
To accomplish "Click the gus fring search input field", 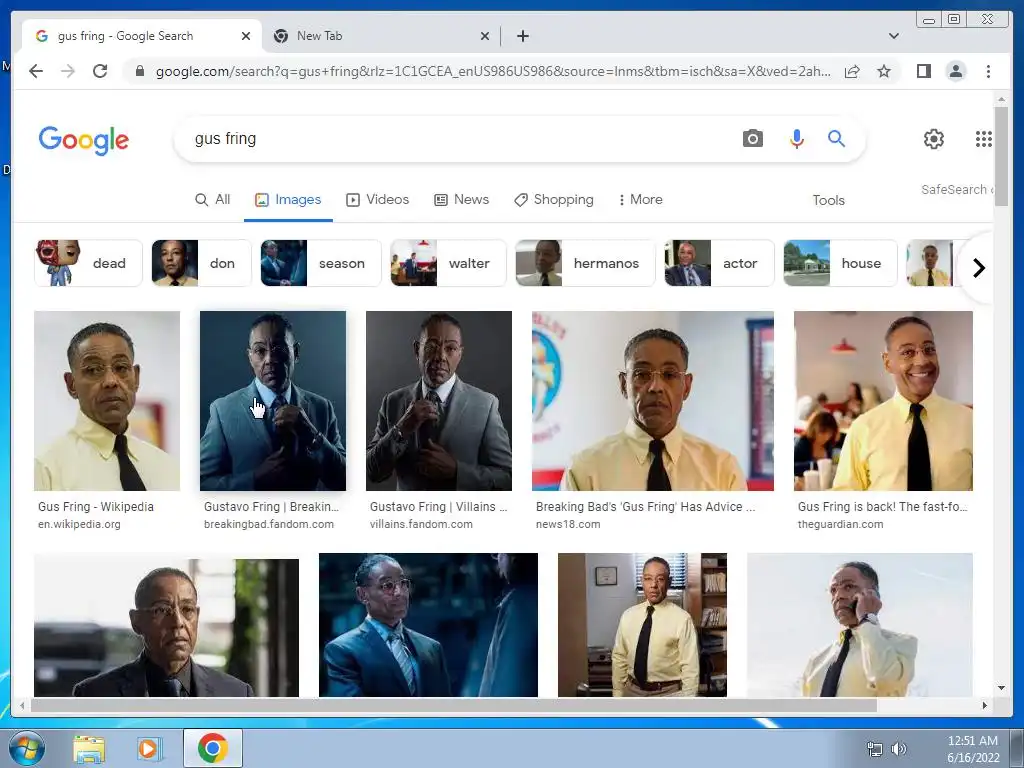I will [x=457, y=138].
